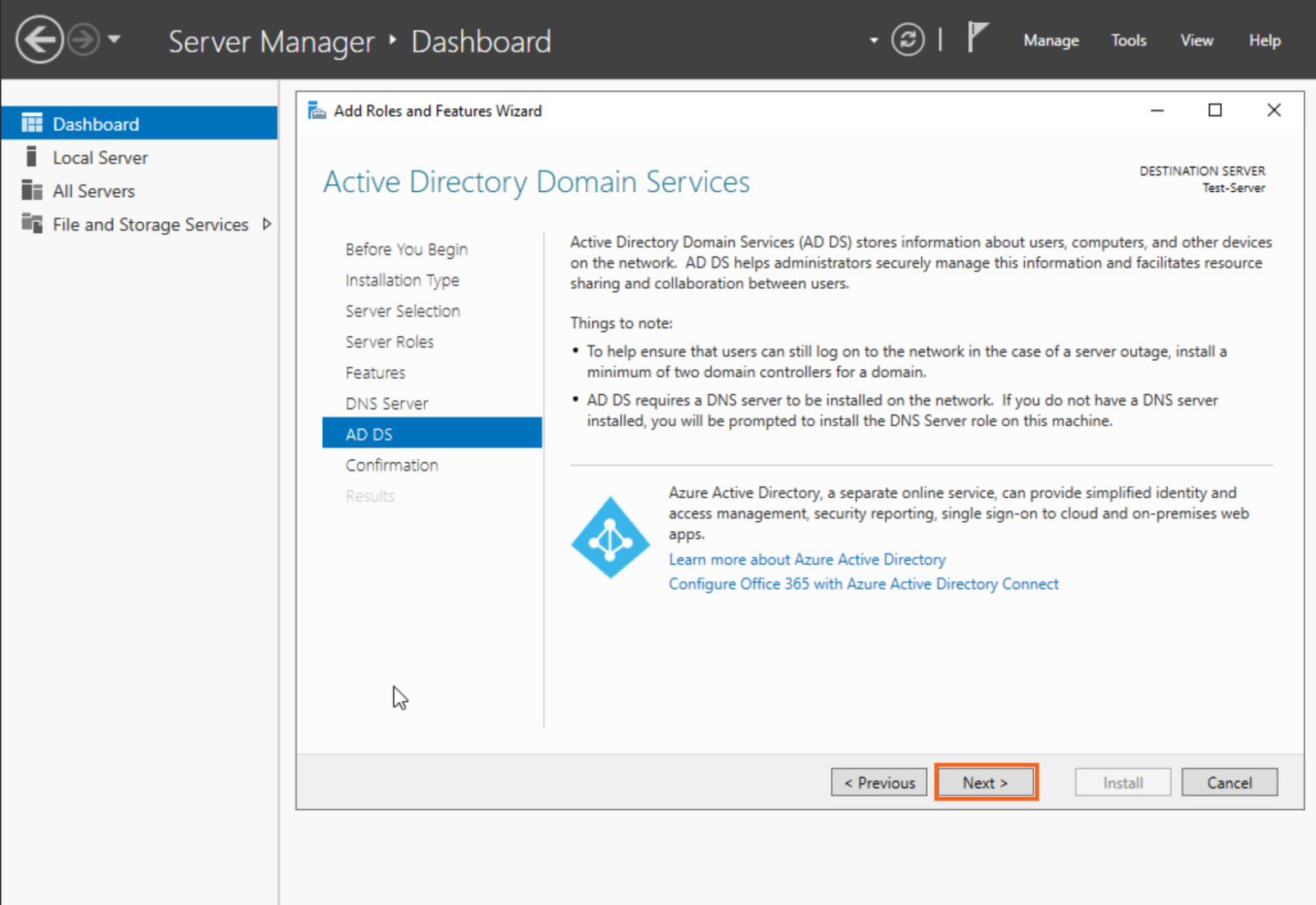This screenshot has height=905, width=1316.
Task: Expand File and Storage Services
Action: point(266,224)
